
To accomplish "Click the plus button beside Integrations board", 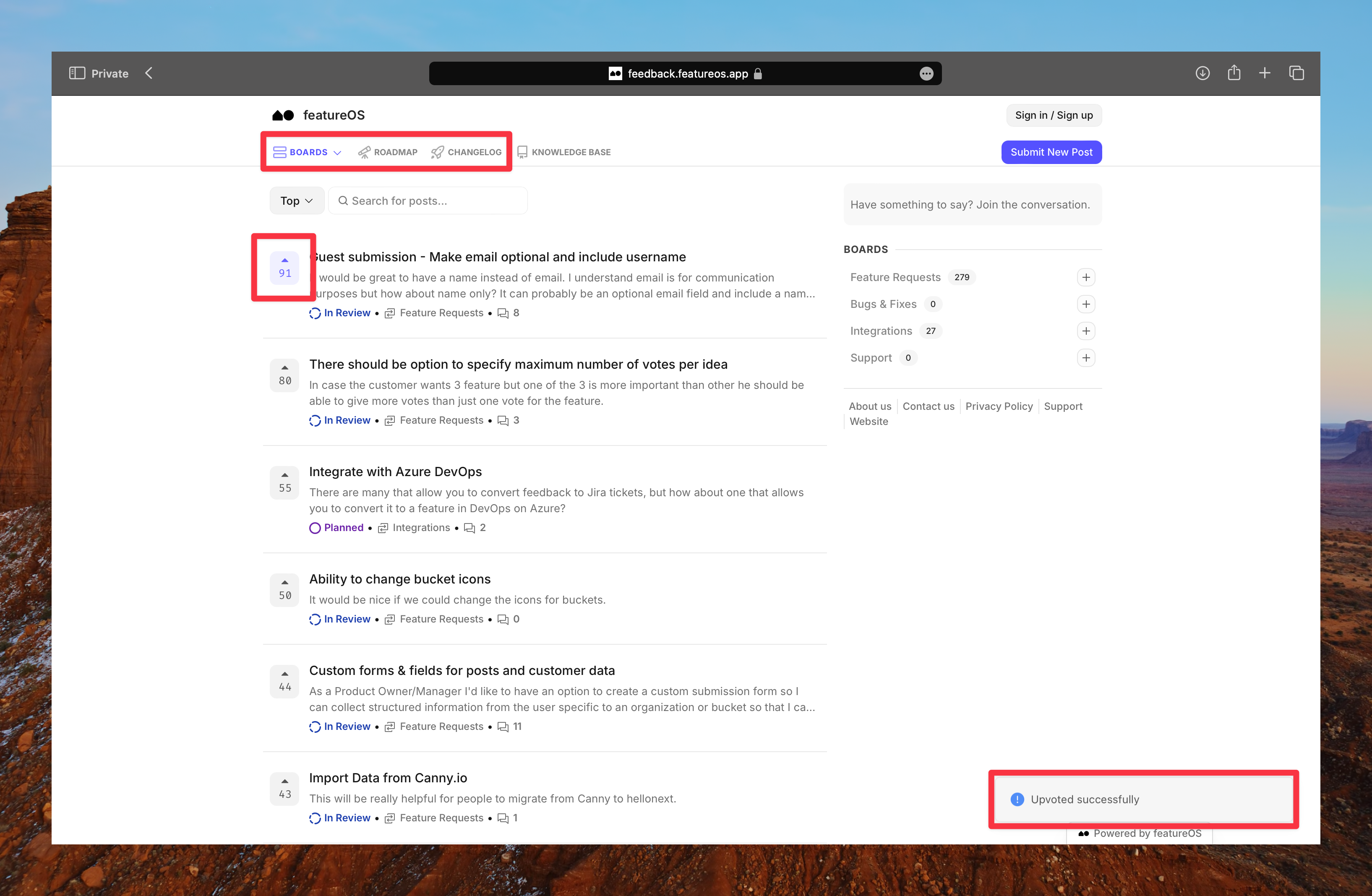I will [1086, 331].
